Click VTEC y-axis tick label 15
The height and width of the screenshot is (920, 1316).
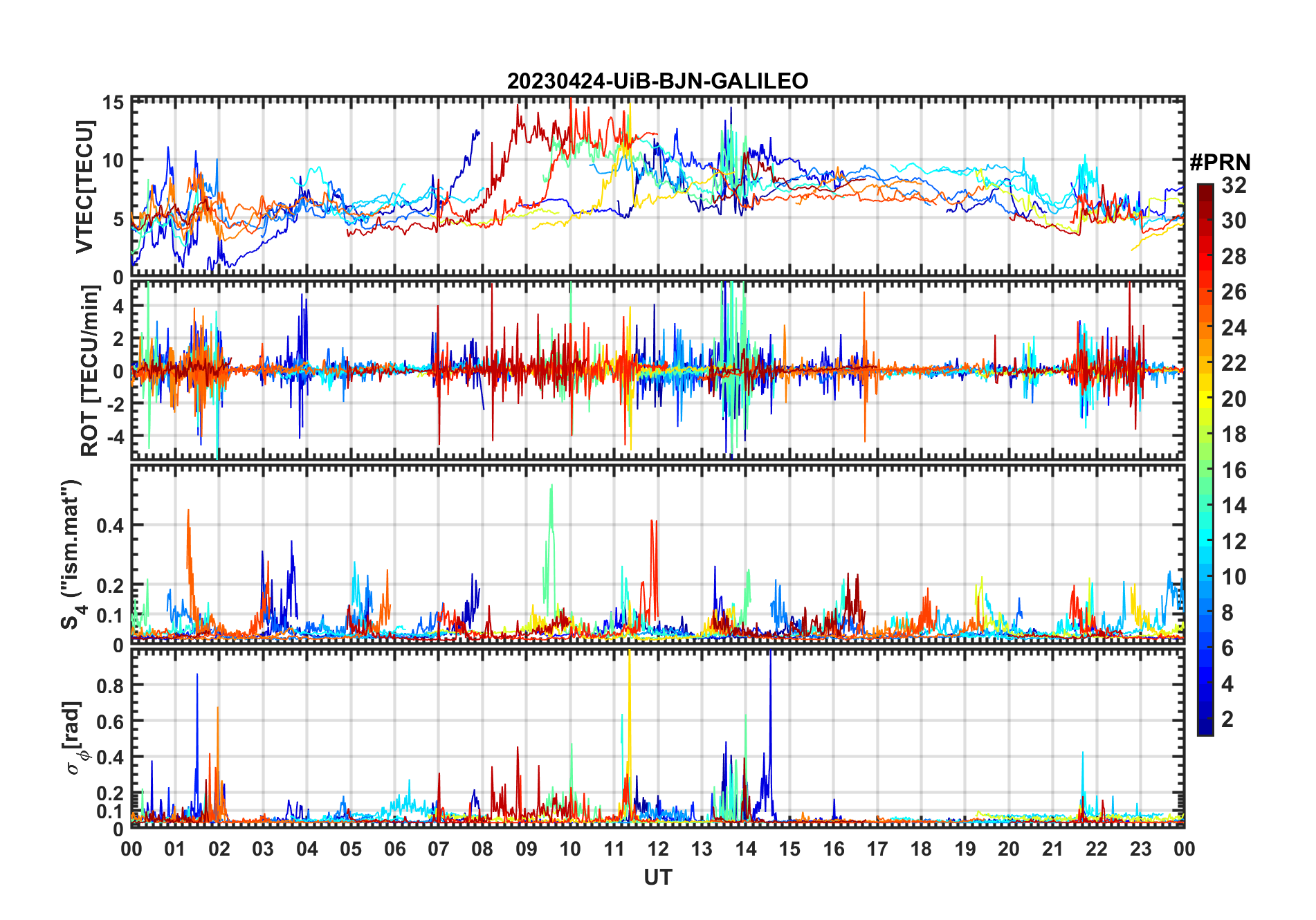point(113,103)
